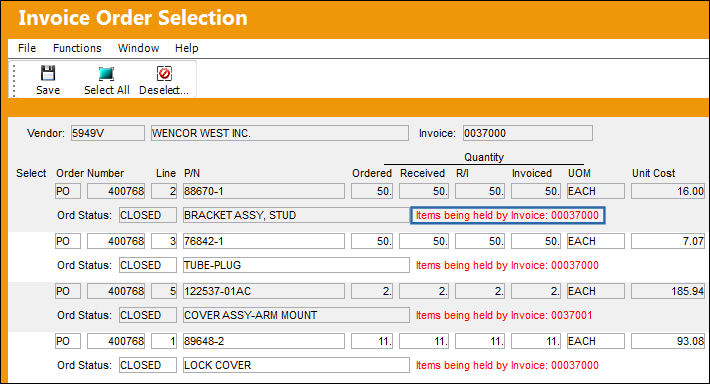Click the P/N field 76842-1
Screen dimensions: 710x384
(x=264, y=241)
